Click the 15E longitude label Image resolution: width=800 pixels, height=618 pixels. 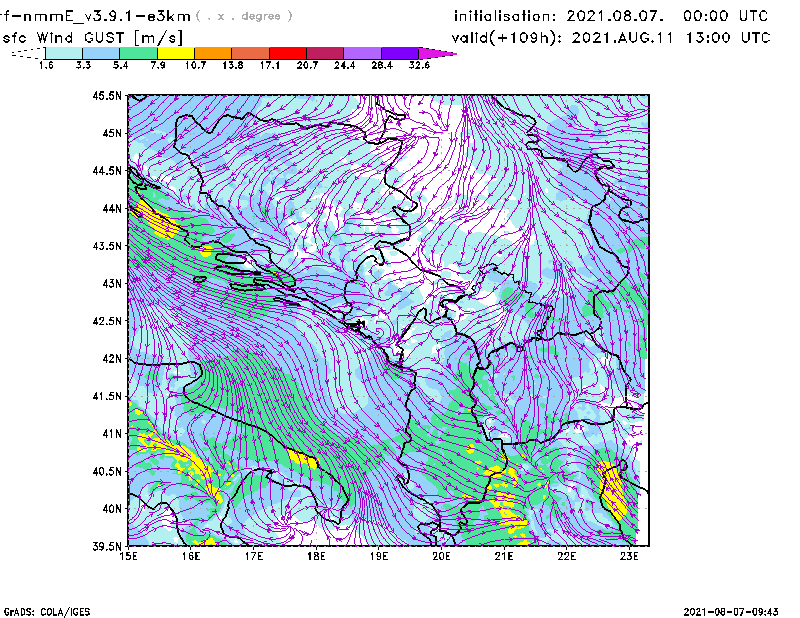click(128, 556)
